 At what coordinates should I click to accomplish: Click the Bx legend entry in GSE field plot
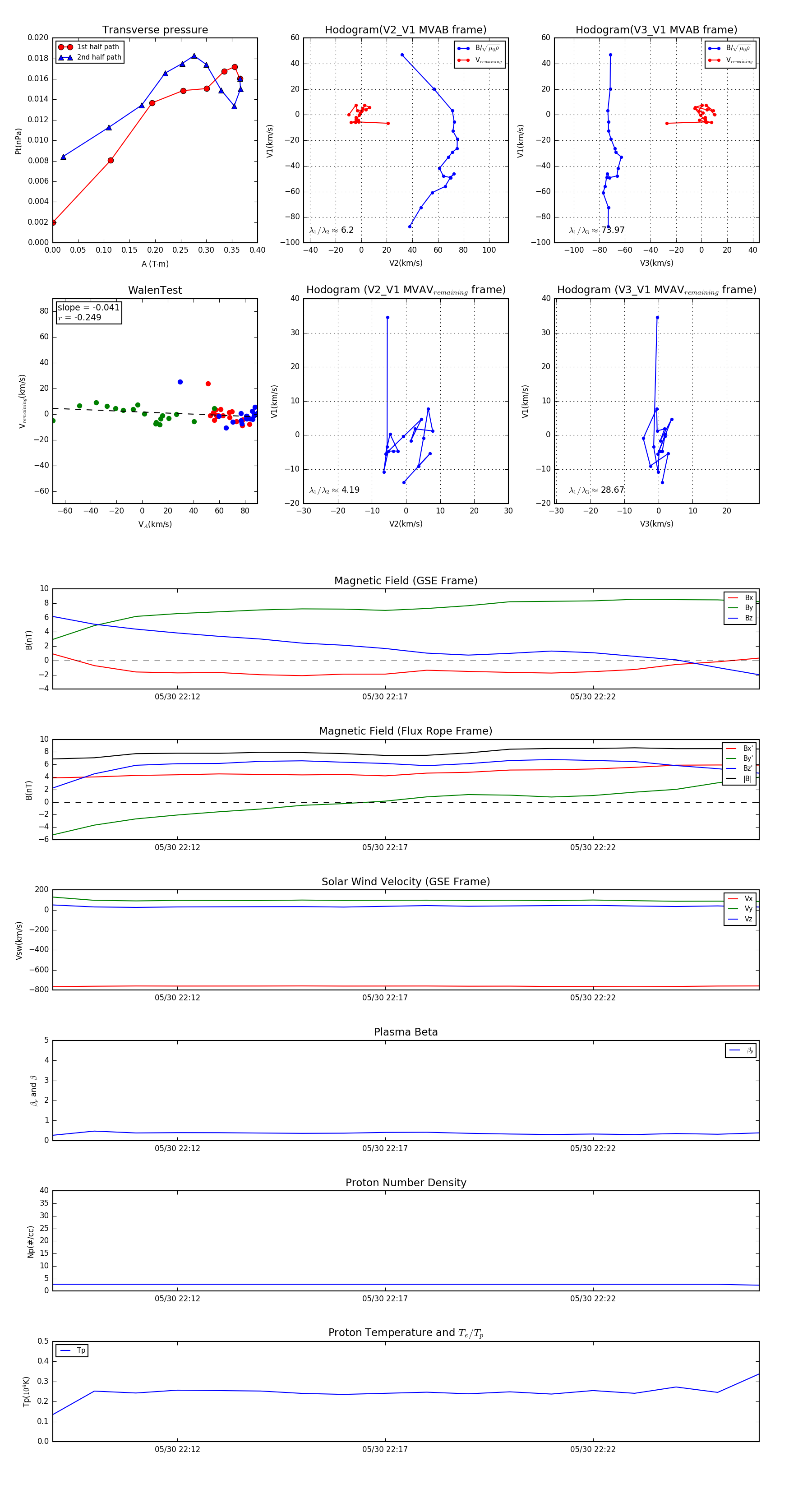tap(740, 598)
